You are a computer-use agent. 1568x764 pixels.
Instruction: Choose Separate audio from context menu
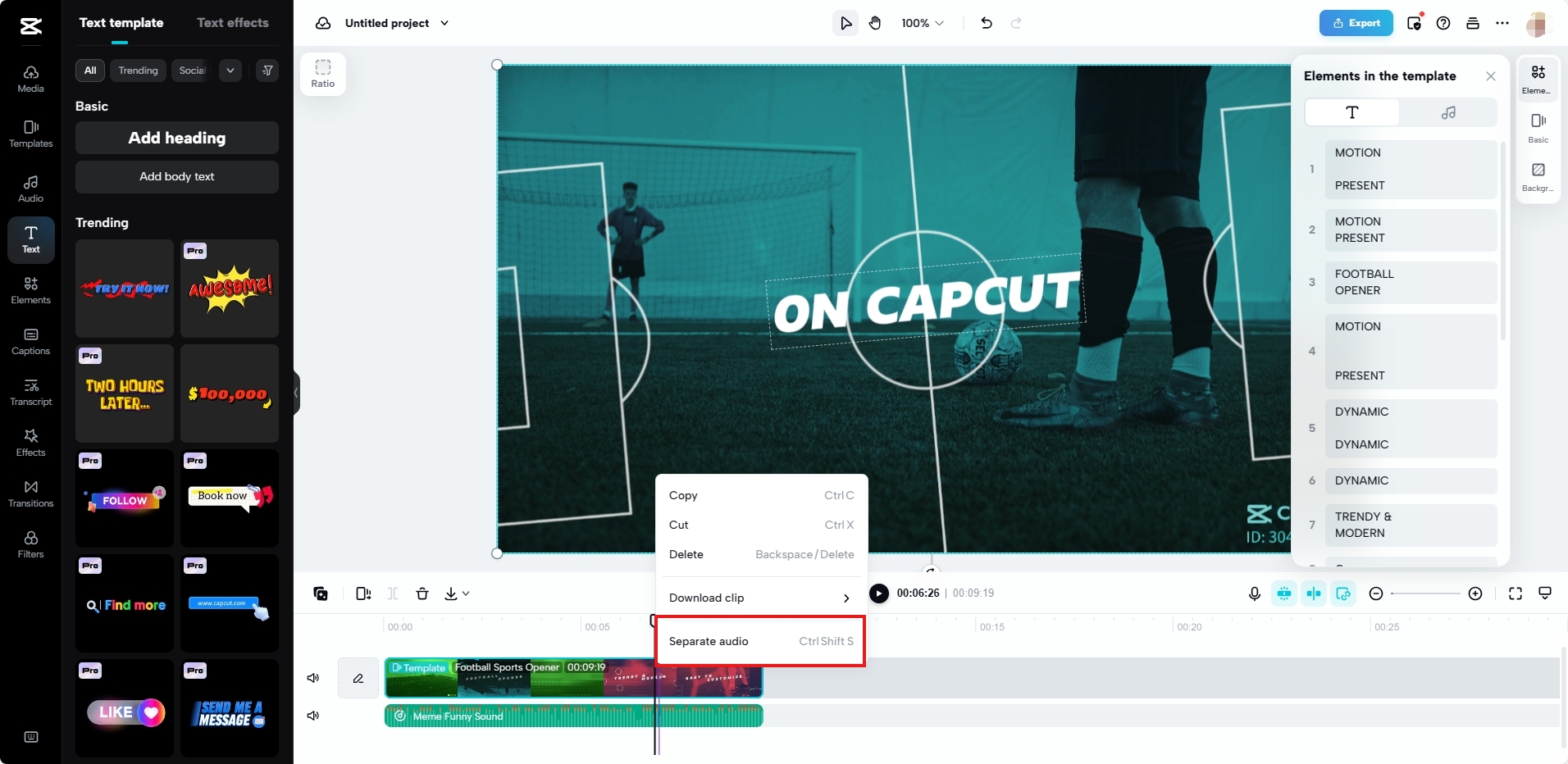(x=759, y=641)
